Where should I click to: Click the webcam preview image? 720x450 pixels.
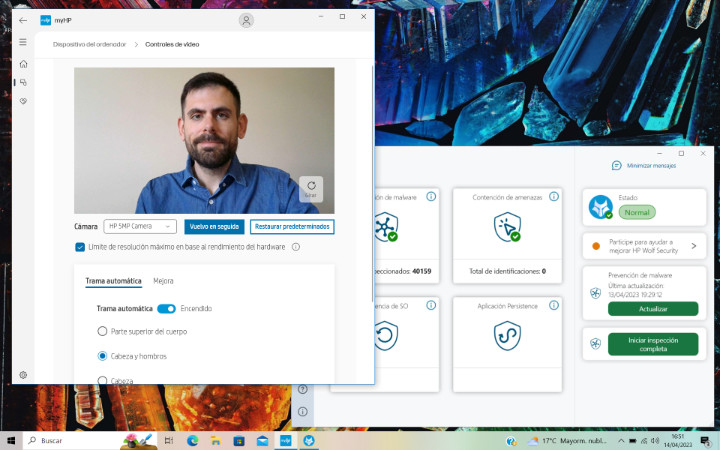pos(204,141)
